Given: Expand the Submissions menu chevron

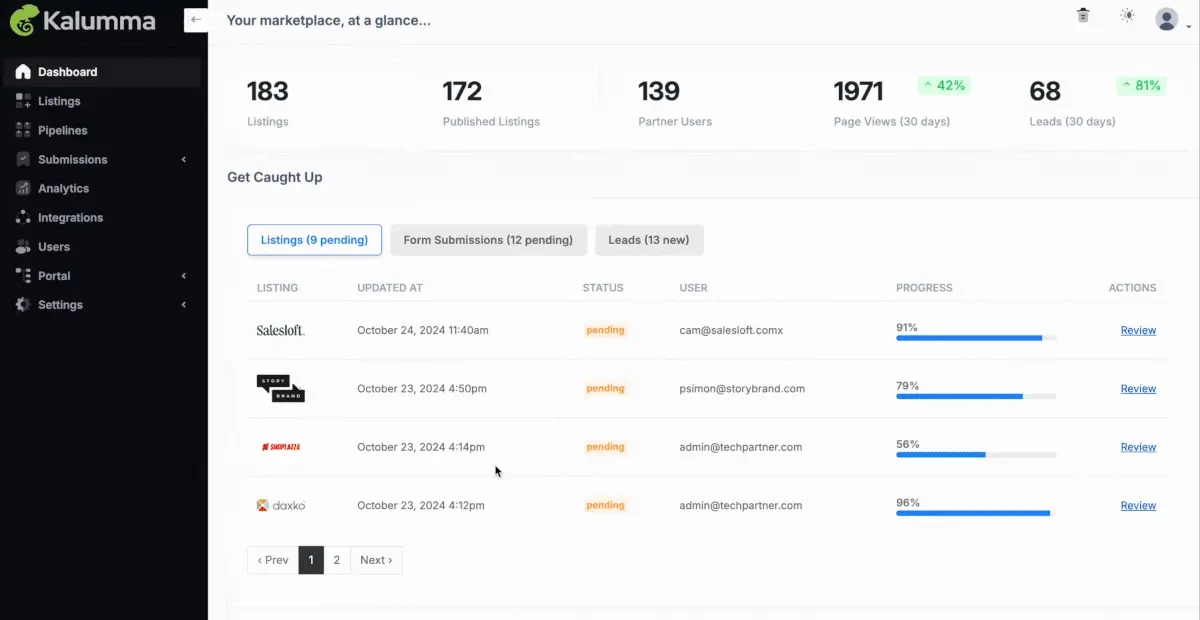Looking at the screenshot, I should [x=184, y=160].
